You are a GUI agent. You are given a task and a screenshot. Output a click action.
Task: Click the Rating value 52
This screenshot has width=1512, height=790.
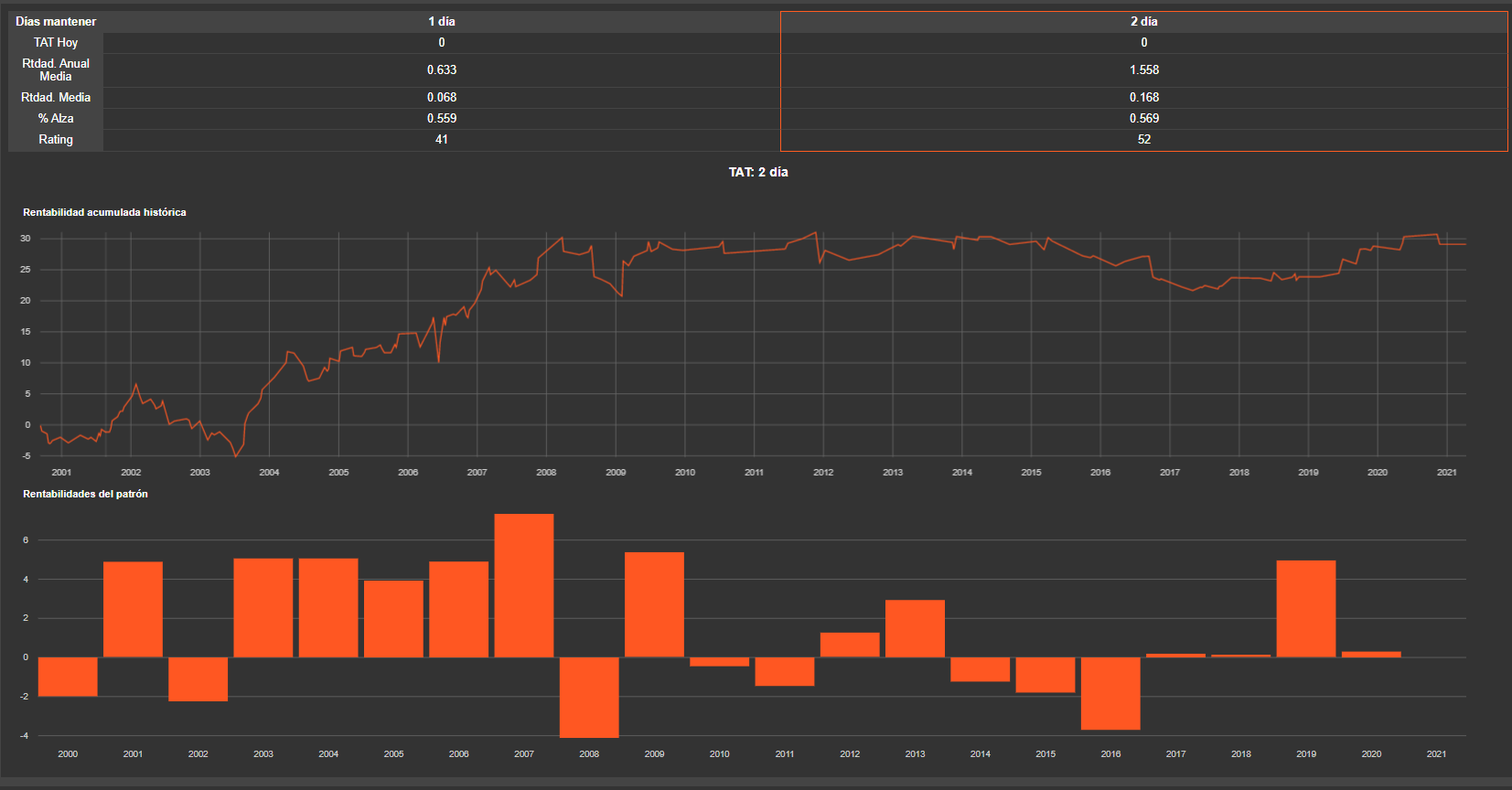(x=1143, y=139)
